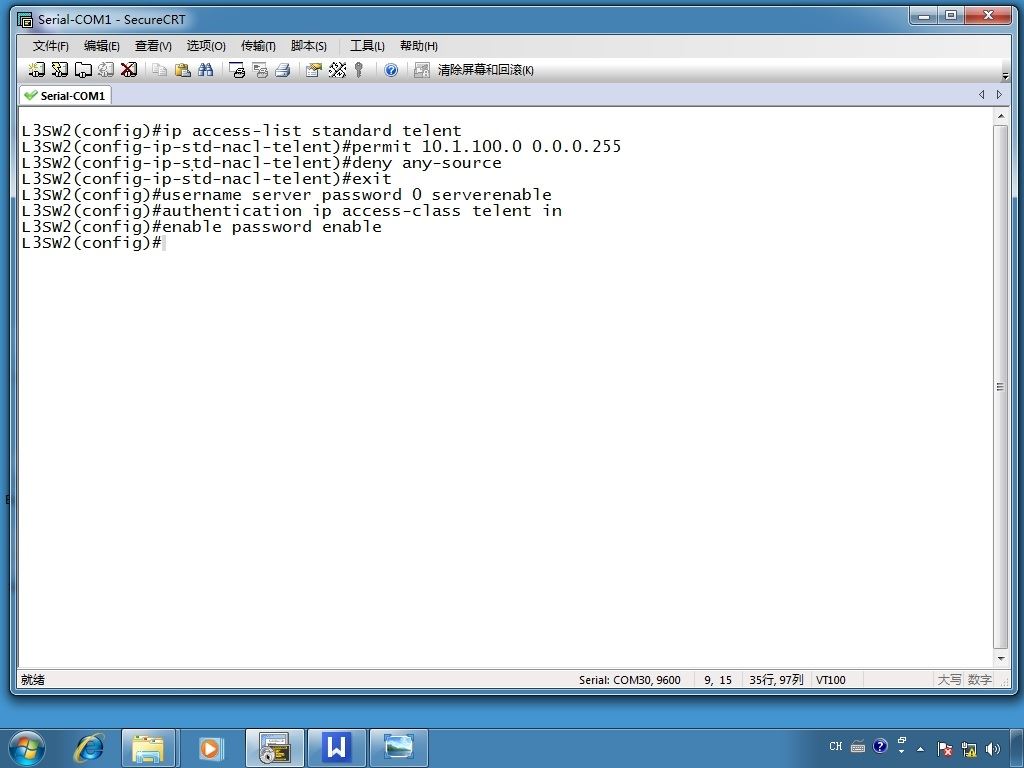
Task: Click the terminal cursor after the last prompt
Action: click(x=164, y=243)
